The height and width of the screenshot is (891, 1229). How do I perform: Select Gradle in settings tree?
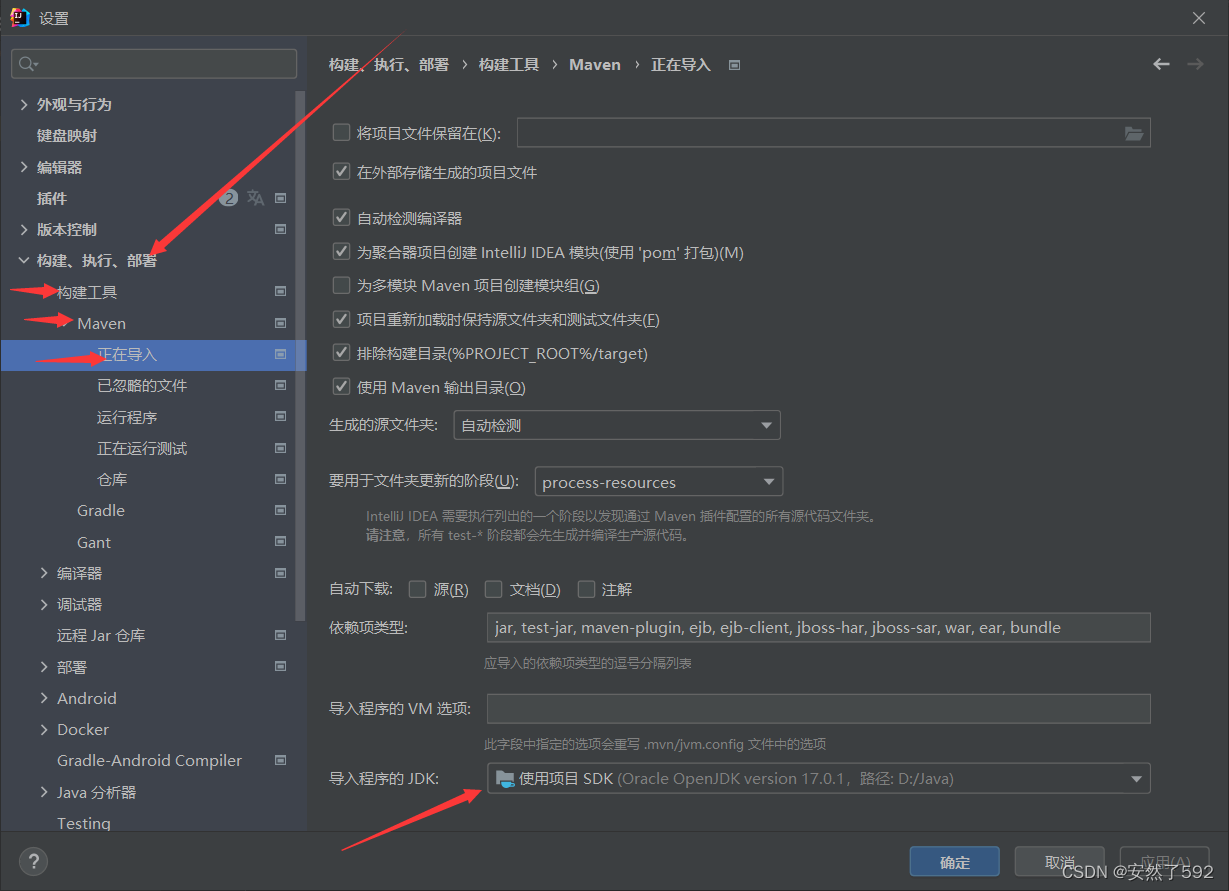click(x=101, y=510)
